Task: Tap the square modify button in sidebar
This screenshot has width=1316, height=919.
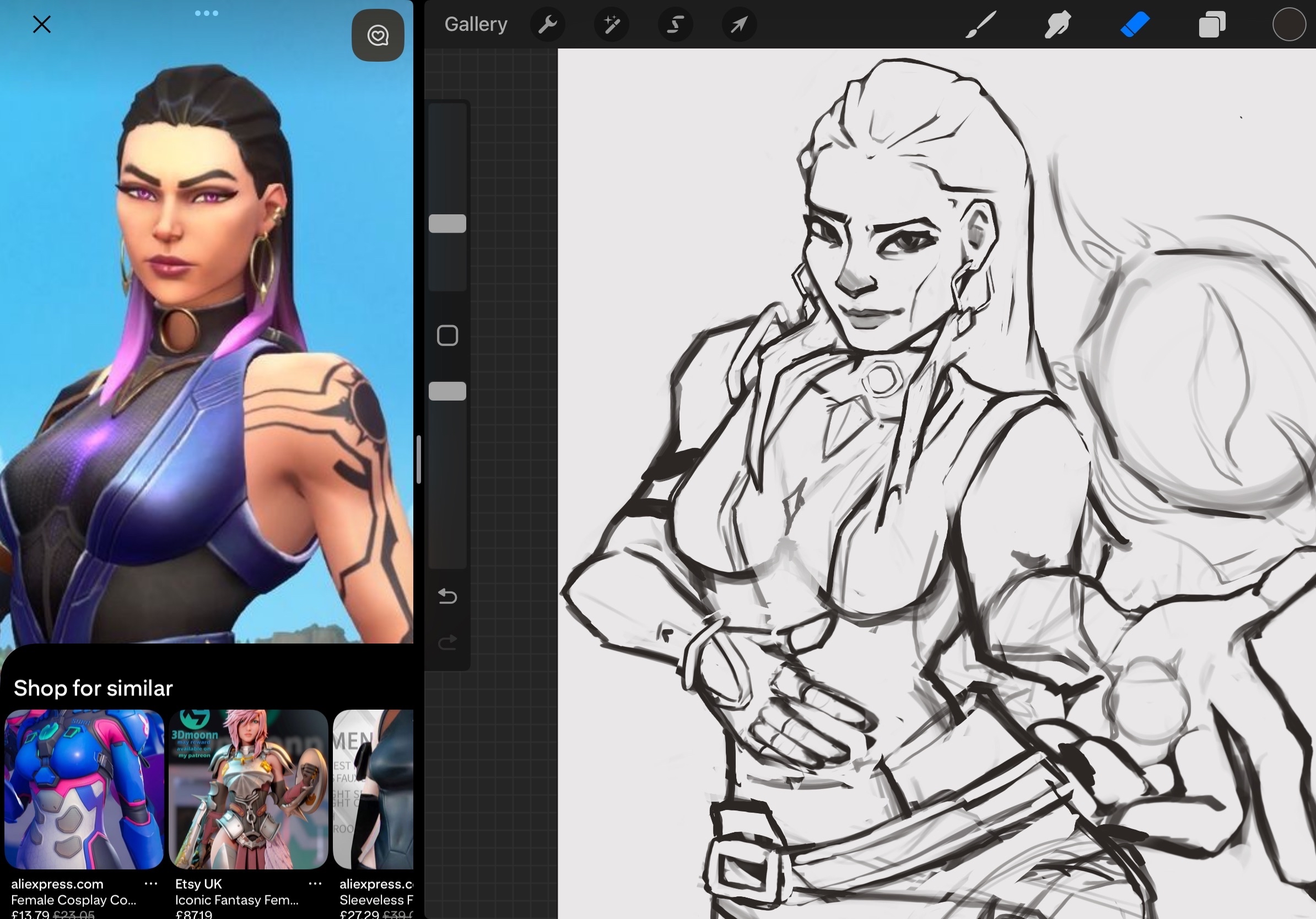Action: coord(447,336)
